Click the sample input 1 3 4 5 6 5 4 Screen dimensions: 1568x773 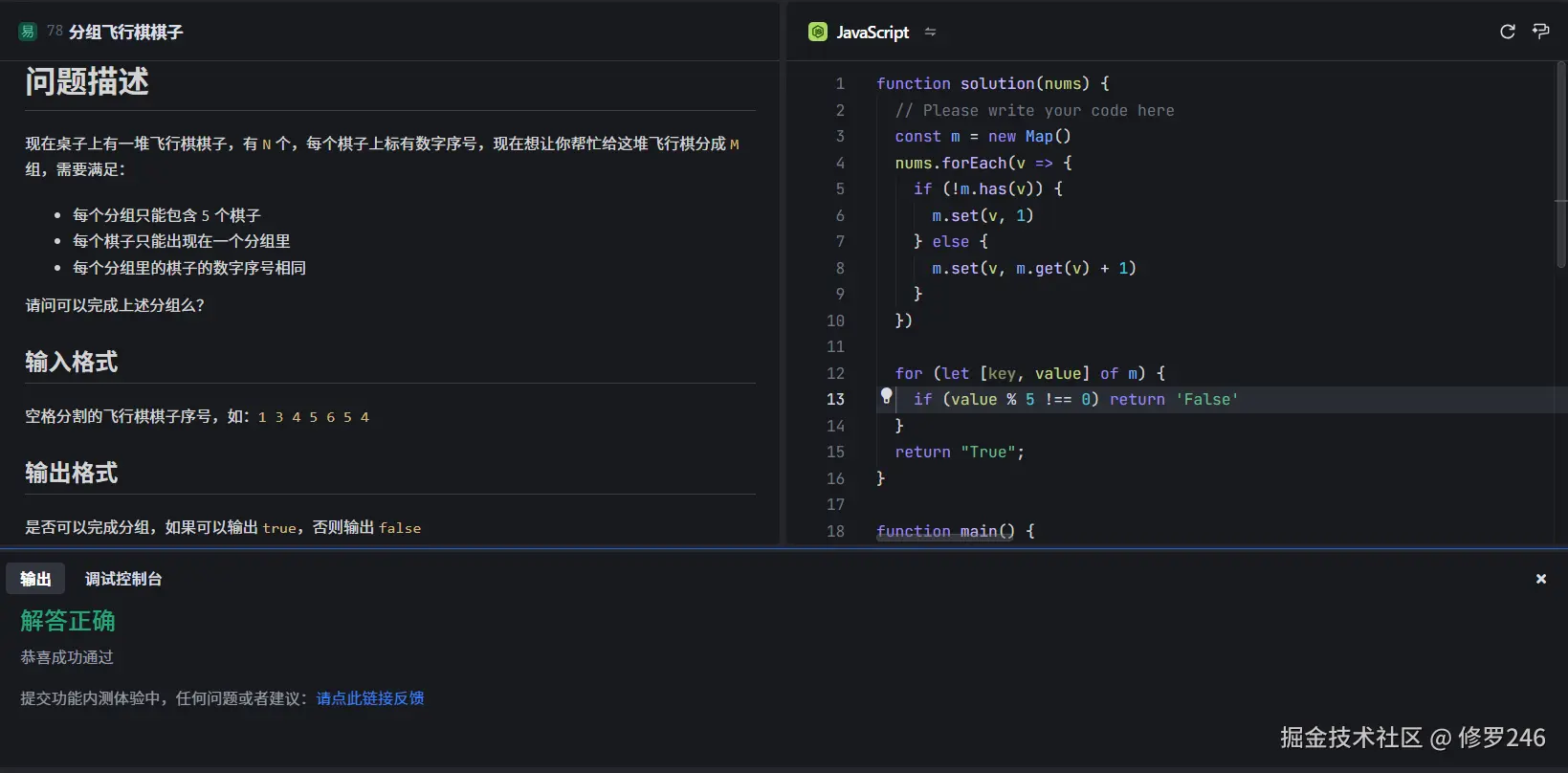pyautogui.click(x=313, y=417)
